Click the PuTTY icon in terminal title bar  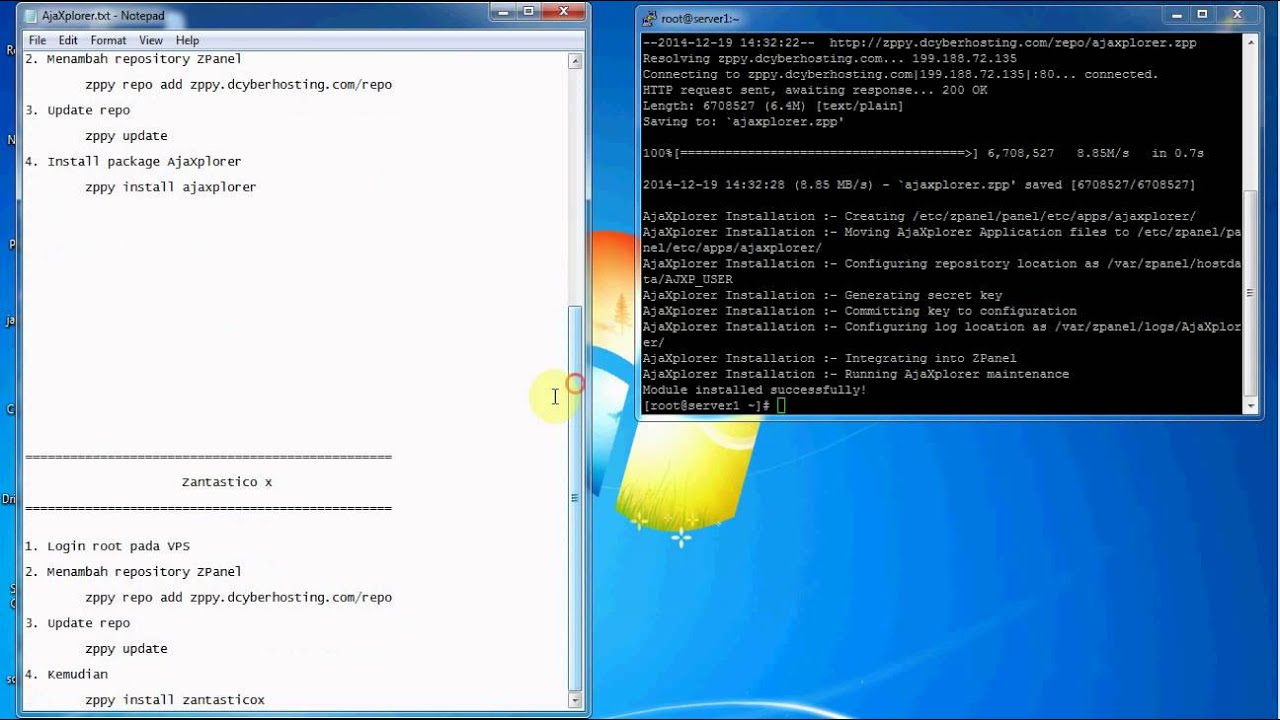pyautogui.click(x=650, y=18)
